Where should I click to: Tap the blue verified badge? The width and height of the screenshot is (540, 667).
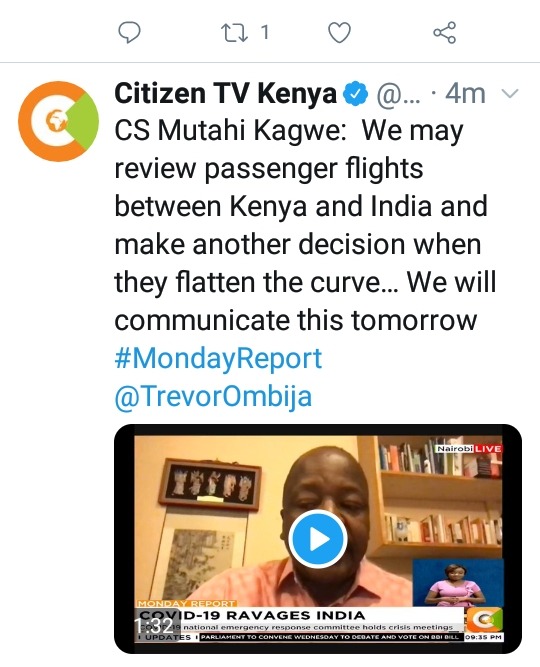[x=355, y=94]
